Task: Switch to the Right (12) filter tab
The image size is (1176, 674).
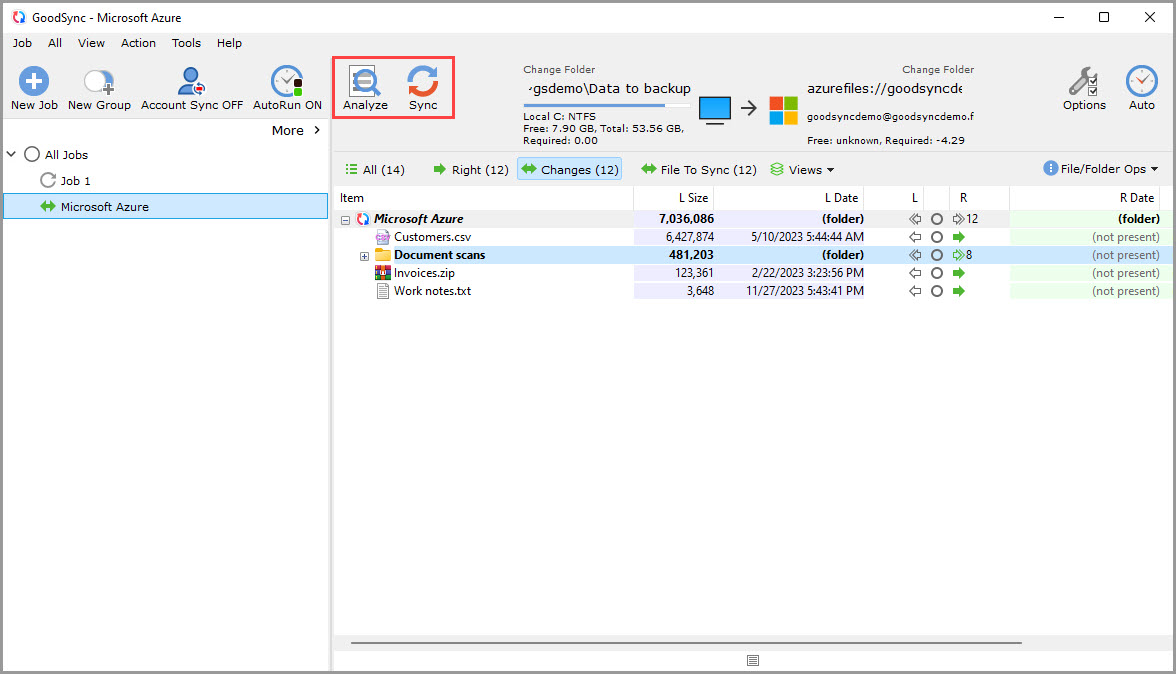Action: 470,169
